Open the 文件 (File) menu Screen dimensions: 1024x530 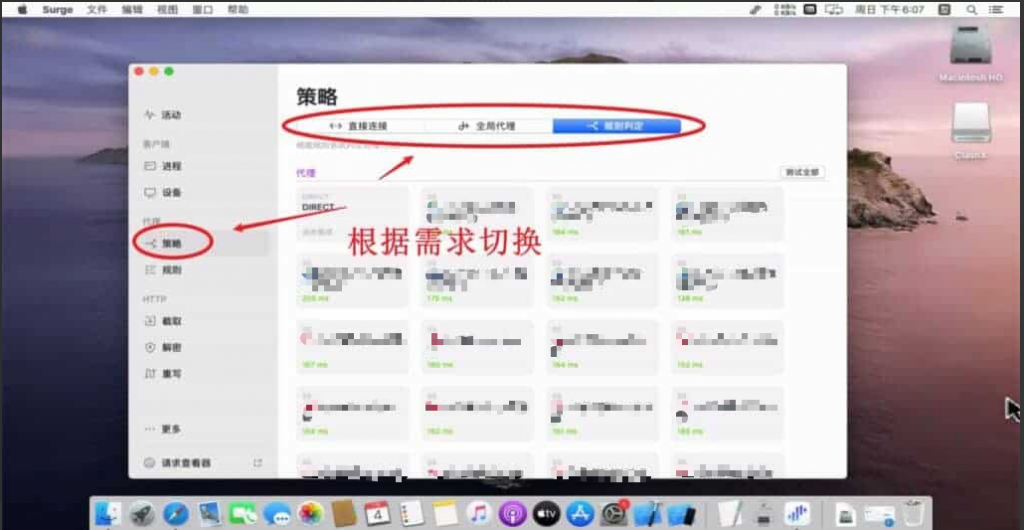pyautogui.click(x=97, y=9)
